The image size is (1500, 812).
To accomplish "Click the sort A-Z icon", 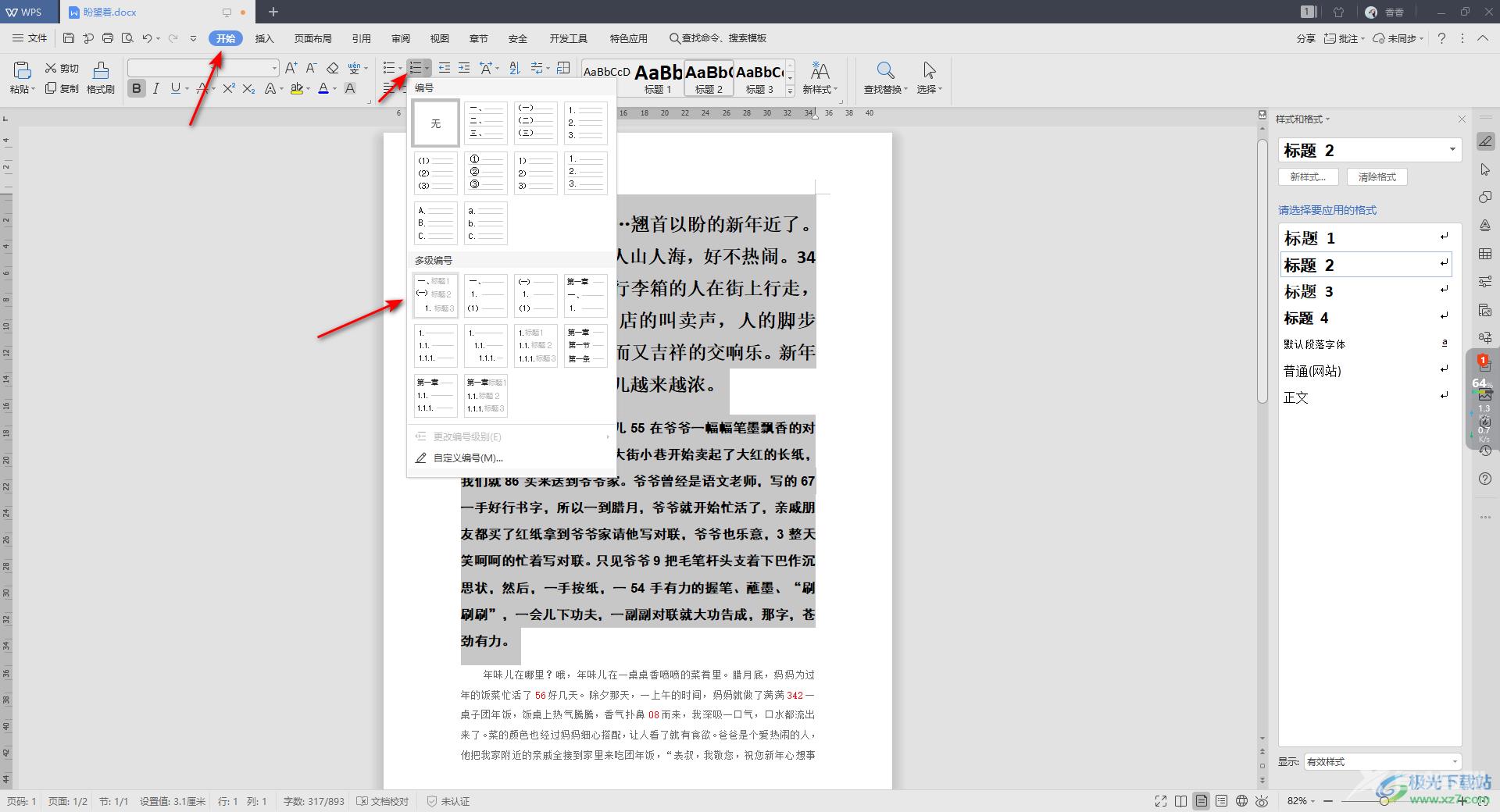I will (x=514, y=68).
